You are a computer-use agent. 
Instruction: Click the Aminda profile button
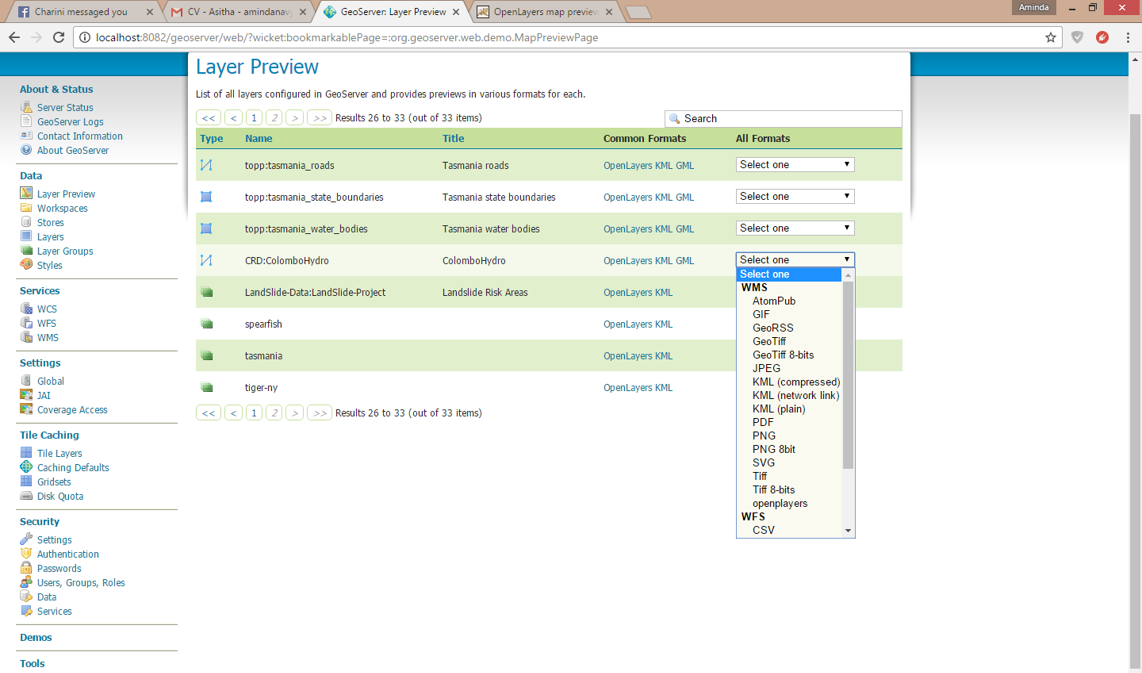click(x=1033, y=7)
